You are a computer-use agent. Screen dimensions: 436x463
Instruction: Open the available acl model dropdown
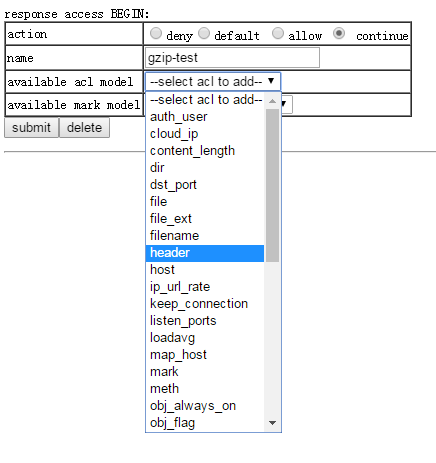pos(213,82)
